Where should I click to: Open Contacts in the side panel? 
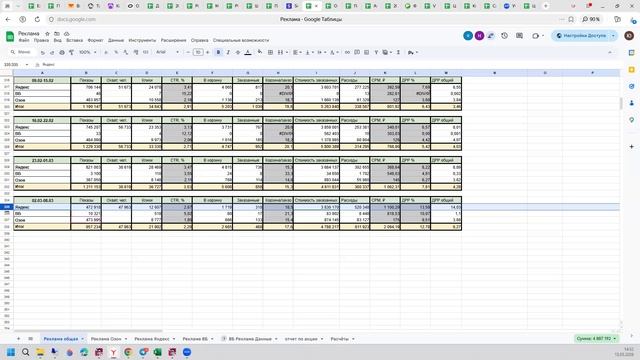pyautogui.click(x=631, y=103)
